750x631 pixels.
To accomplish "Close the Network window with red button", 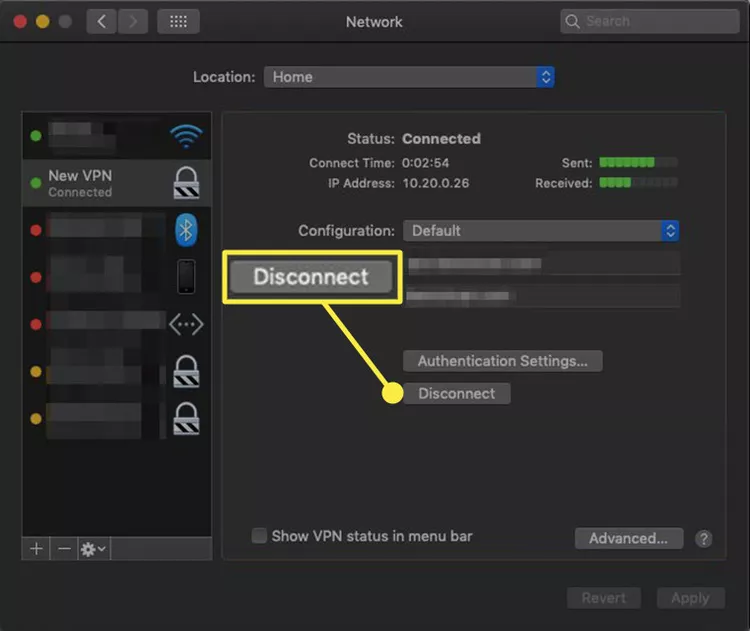I will pos(20,22).
